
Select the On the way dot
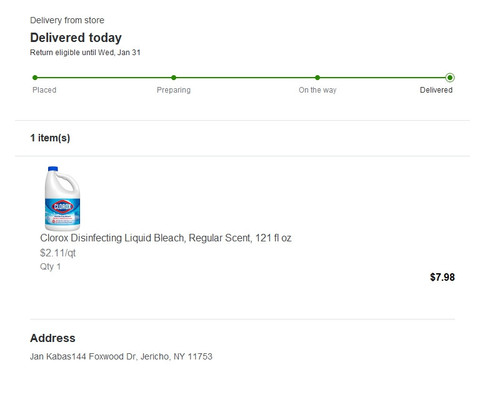point(317,78)
